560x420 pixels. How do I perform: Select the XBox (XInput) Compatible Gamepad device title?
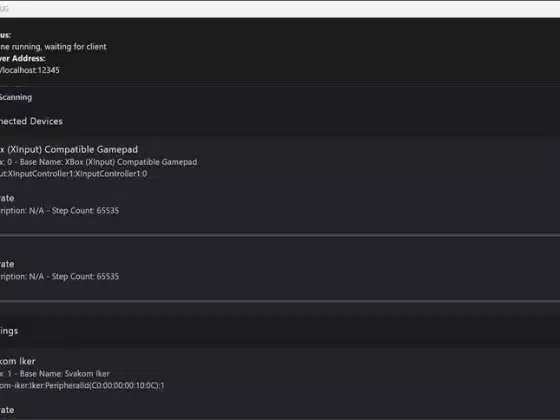coord(69,149)
